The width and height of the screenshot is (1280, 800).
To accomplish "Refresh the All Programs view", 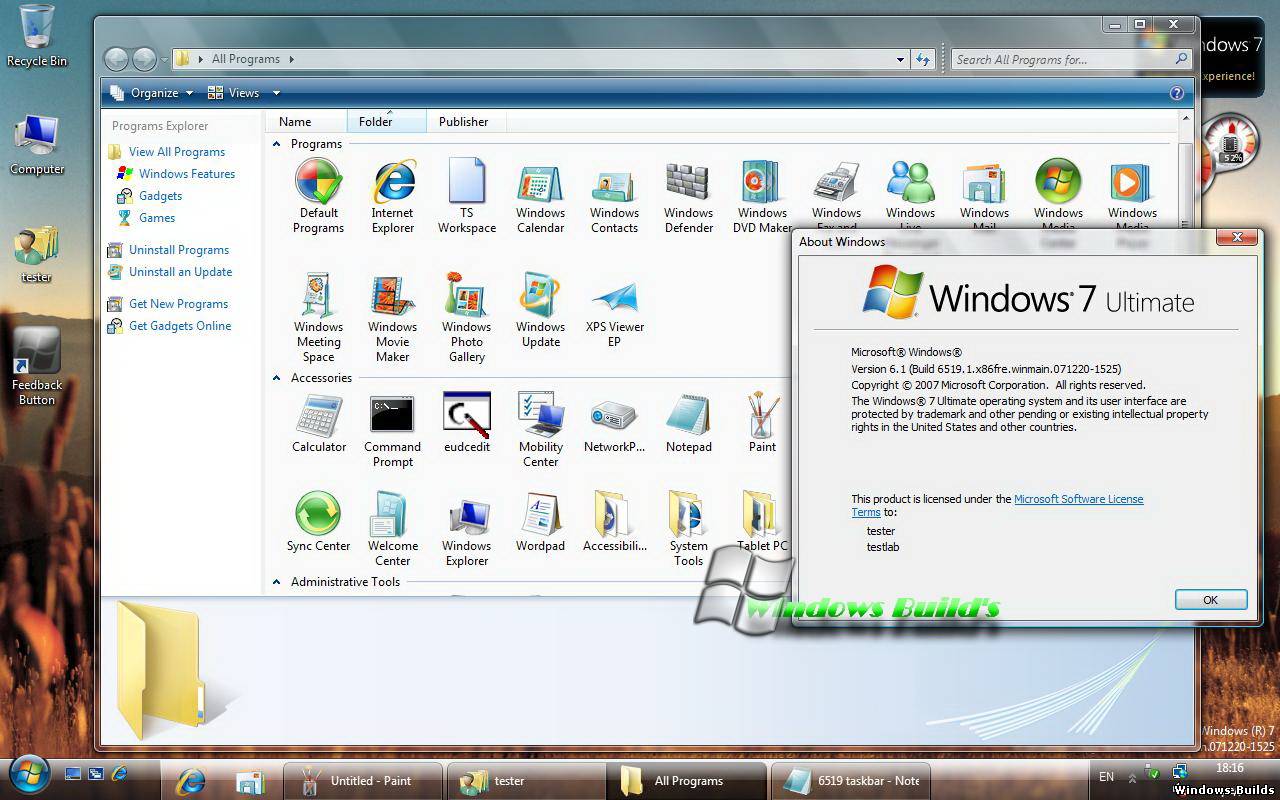I will tap(923, 60).
